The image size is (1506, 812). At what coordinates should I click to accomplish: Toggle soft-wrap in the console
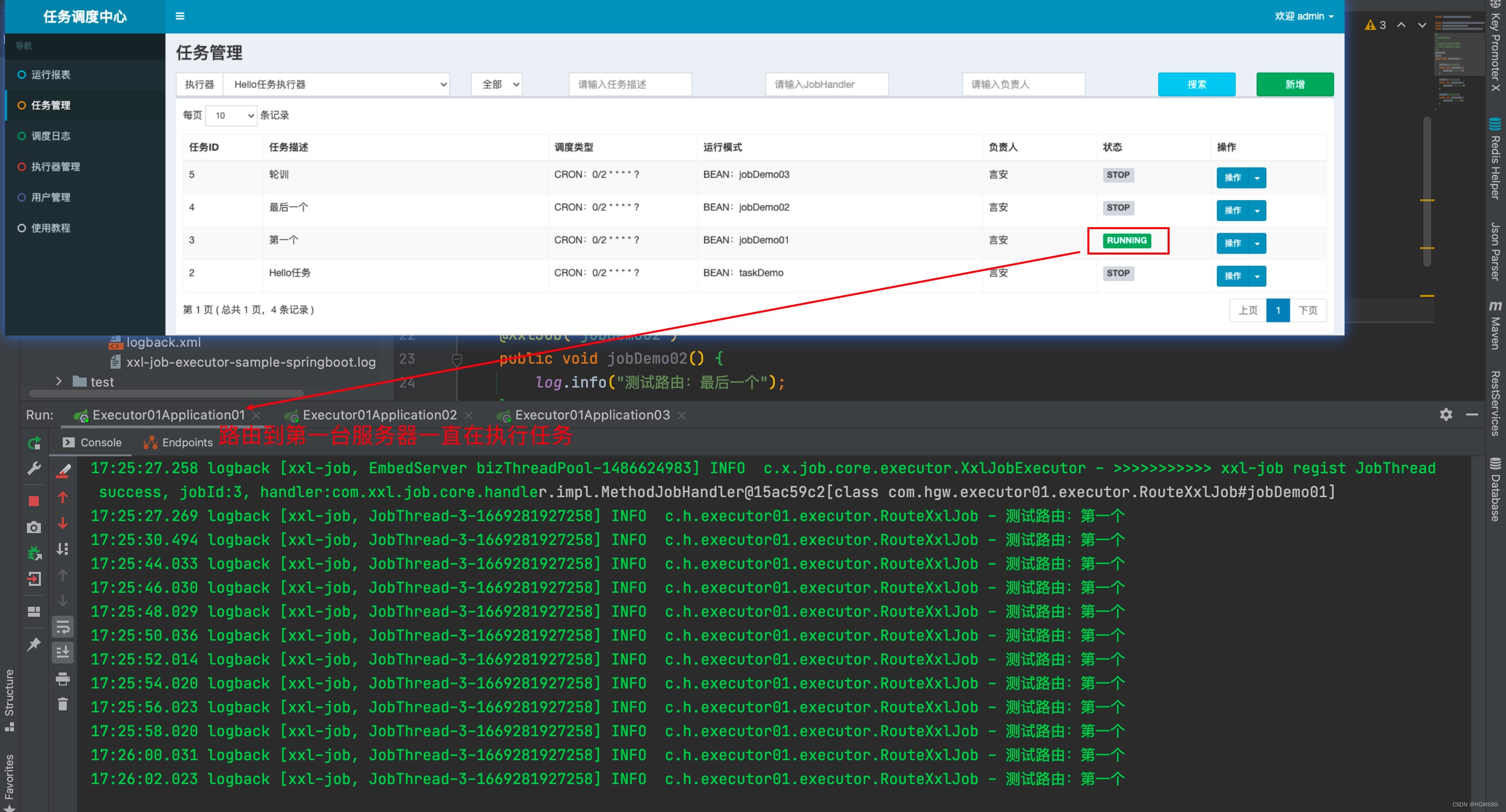tap(63, 627)
